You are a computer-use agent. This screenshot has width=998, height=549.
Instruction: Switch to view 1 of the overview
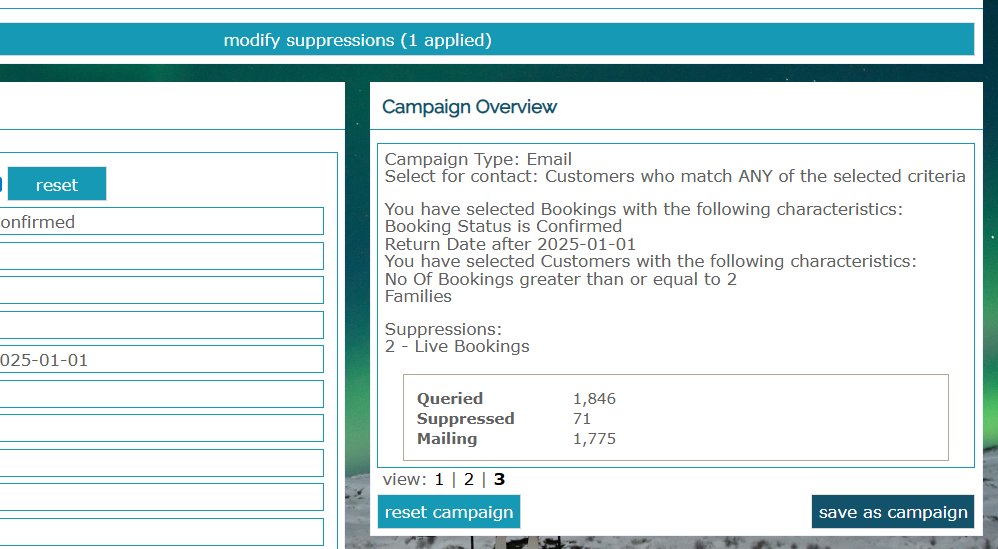coord(439,480)
